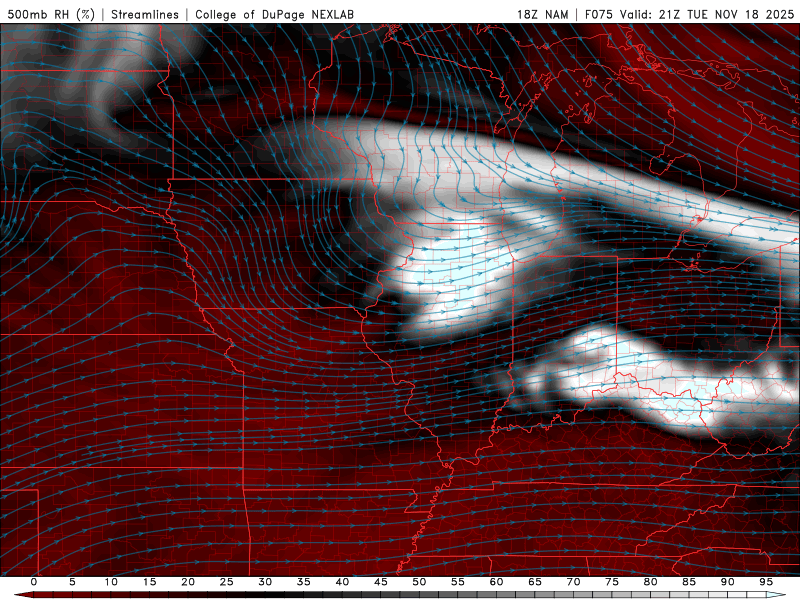This screenshot has width=800, height=600.
Task: Select the "Streamlines" header label
Action: pyautogui.click(x=145, y=14)
